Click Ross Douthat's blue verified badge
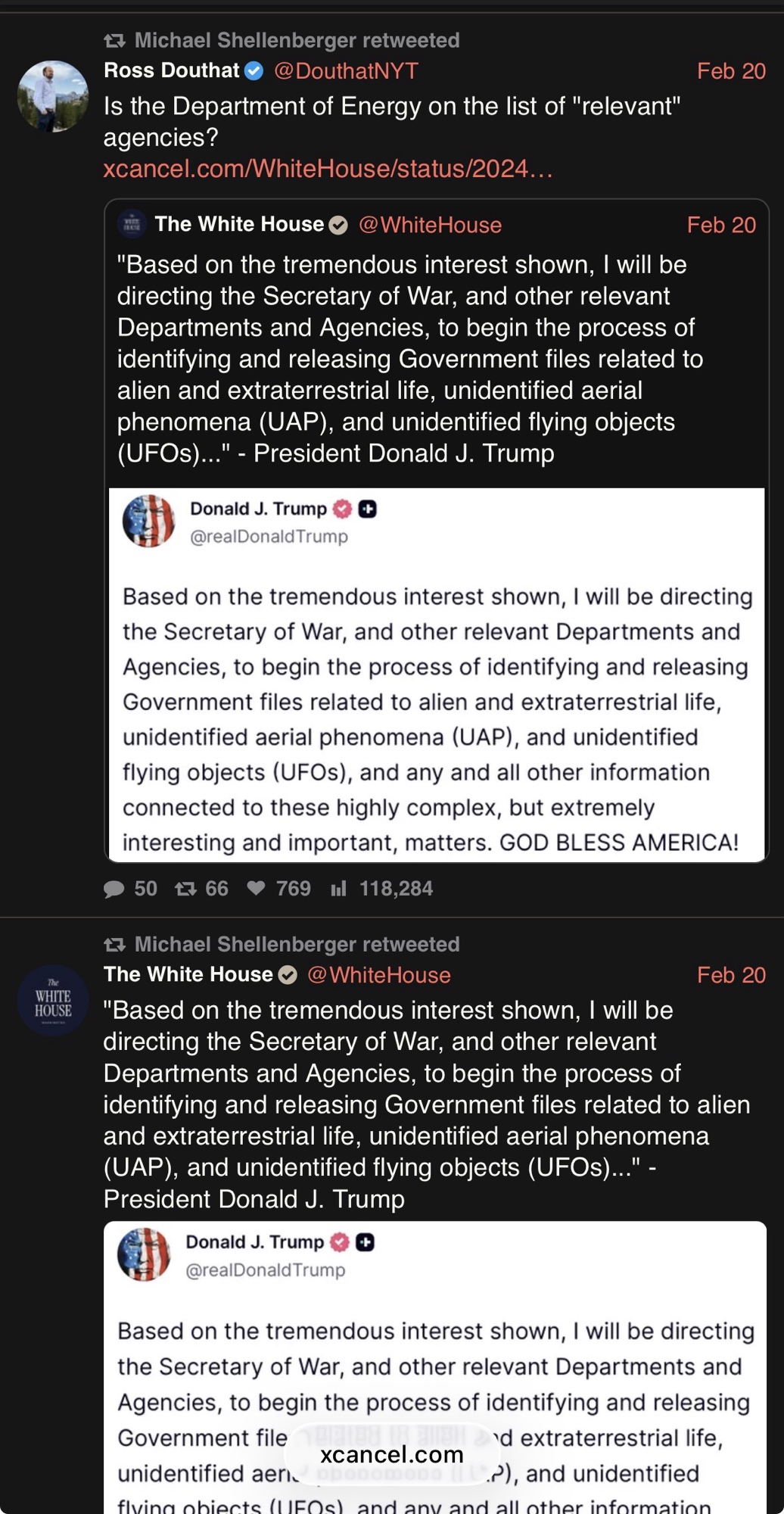This screenshot has width=784, height=1514. [254, 71]
